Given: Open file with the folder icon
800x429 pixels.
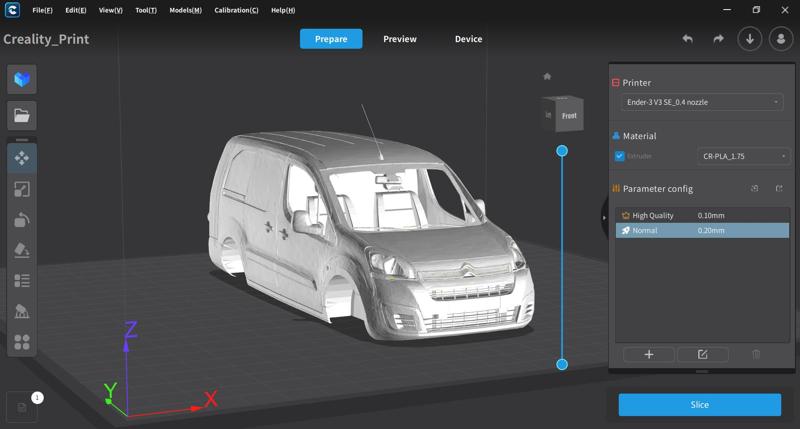Looking at the screenshot, I should [x=21, y=115].
